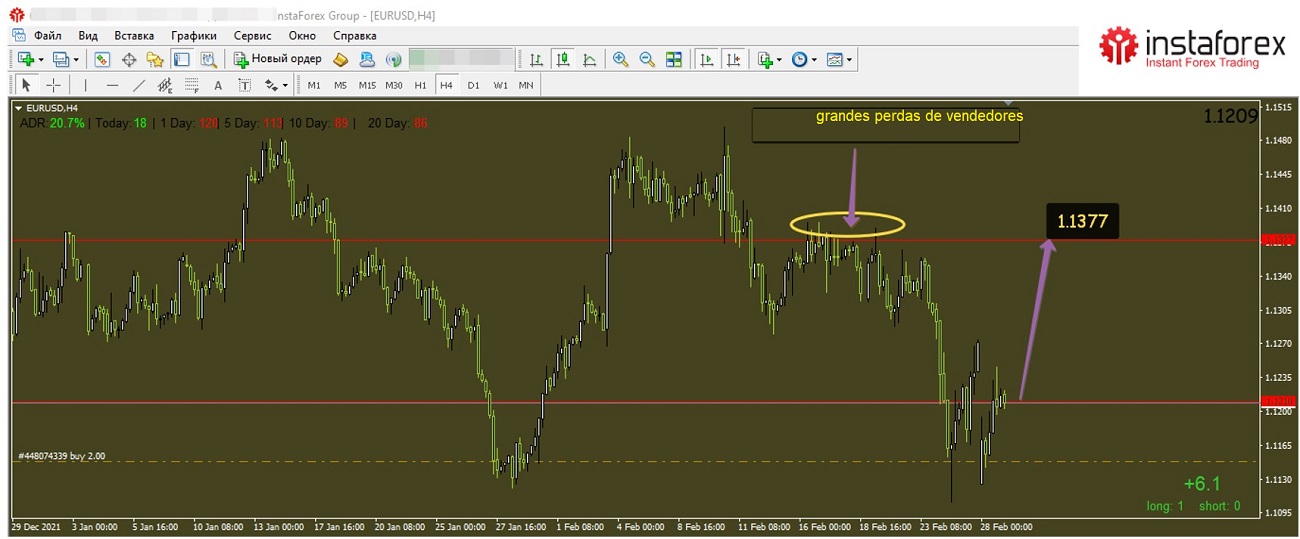Open the Сервис menu

coord(252,35)
